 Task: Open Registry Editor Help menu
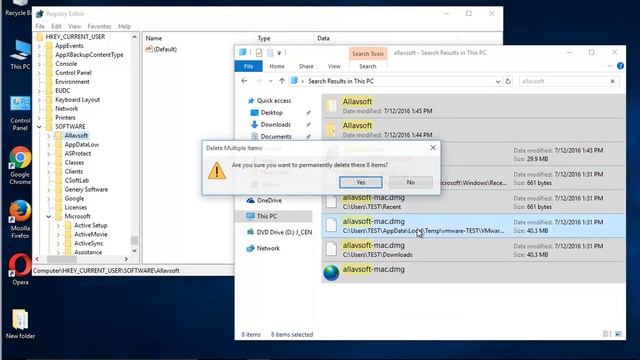[124, 26]
